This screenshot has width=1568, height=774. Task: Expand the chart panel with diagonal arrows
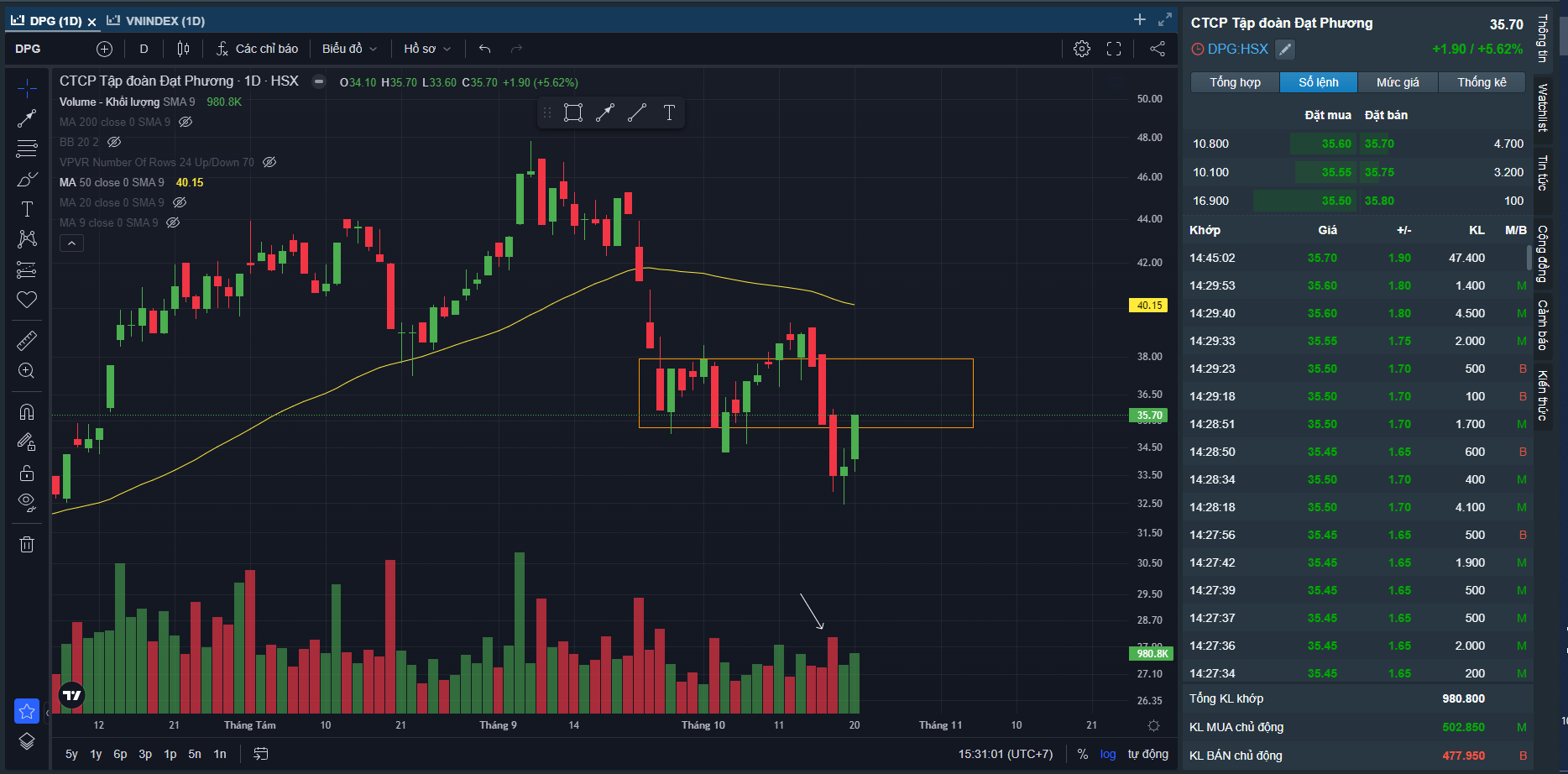[x=1164, y=19]
